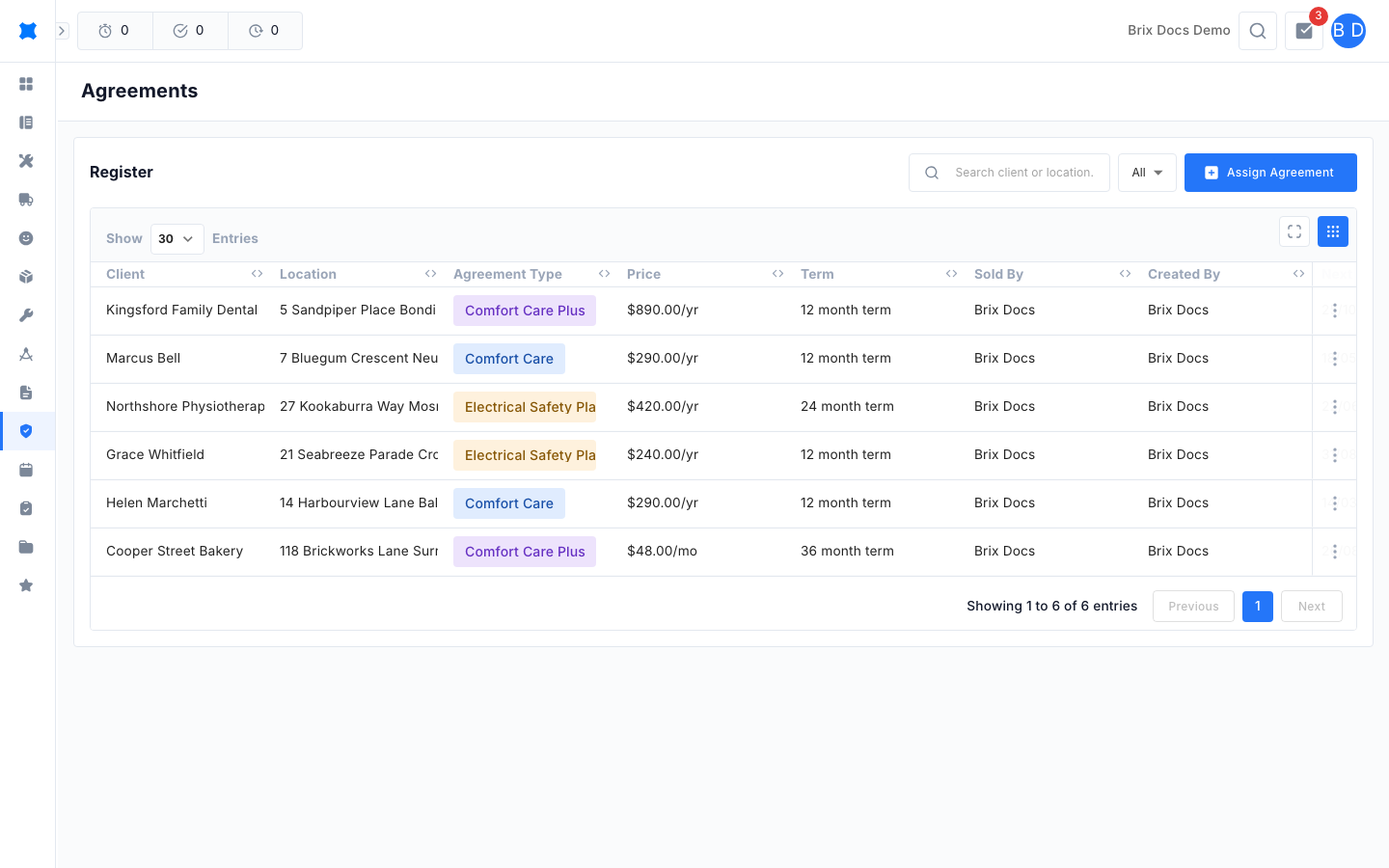Open row actions for Kingsford Family Dental
Screen dimensions: 1389x868
[x=1335, y=311]
